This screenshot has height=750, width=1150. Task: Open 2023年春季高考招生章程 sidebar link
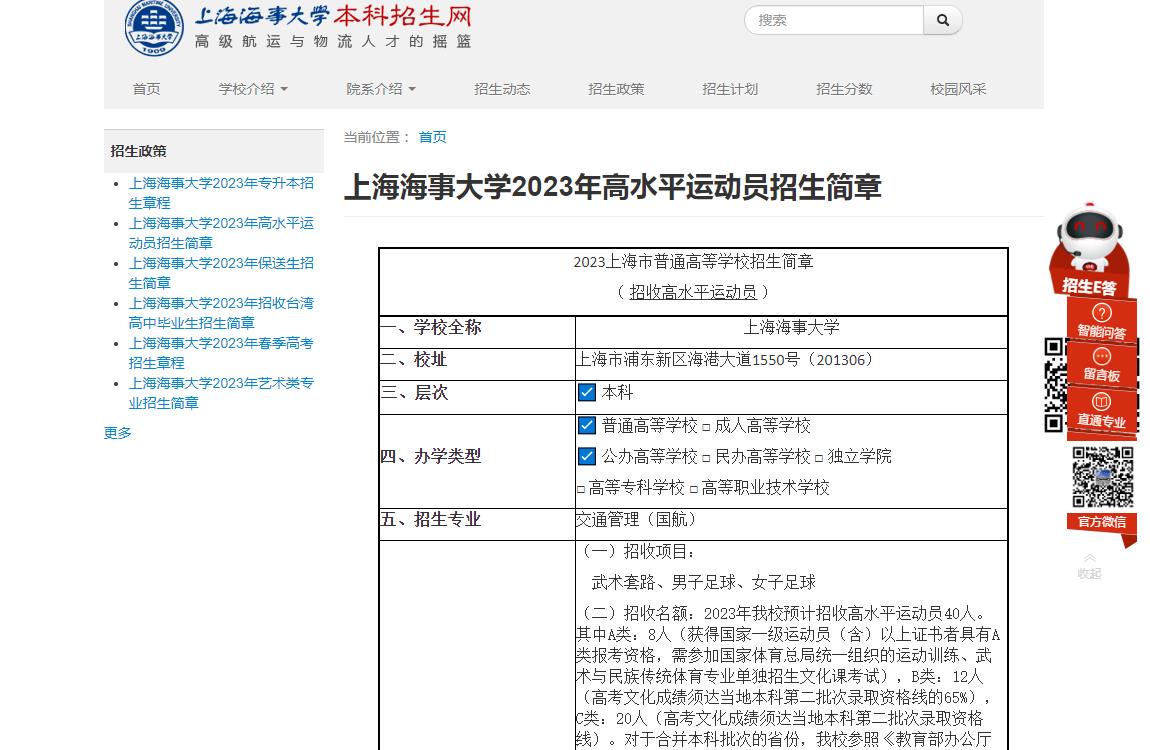pos(221,353)
